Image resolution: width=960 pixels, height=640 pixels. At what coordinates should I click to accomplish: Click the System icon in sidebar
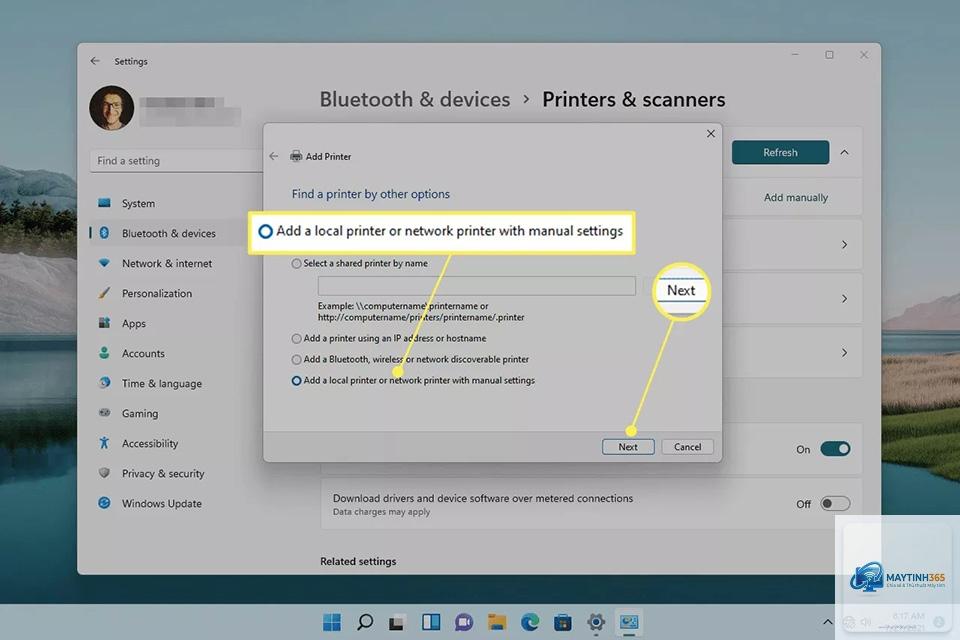pyautogui.click(x=104, y=203)
